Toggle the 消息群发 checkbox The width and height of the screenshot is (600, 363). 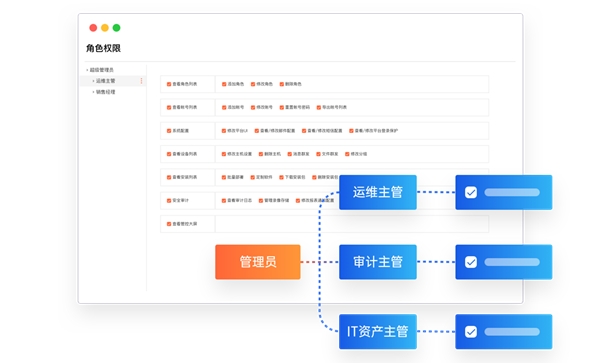[290, 154]
